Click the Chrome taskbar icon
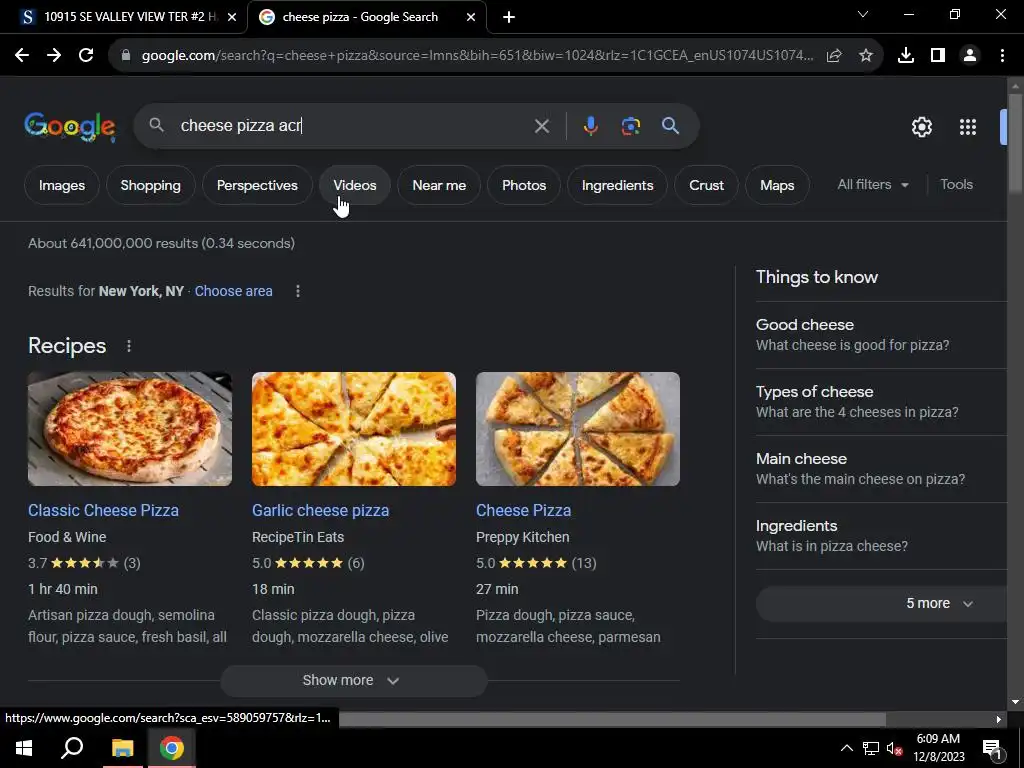The height and width of the screenshot is (768, 1024). [x=172, y=748]
